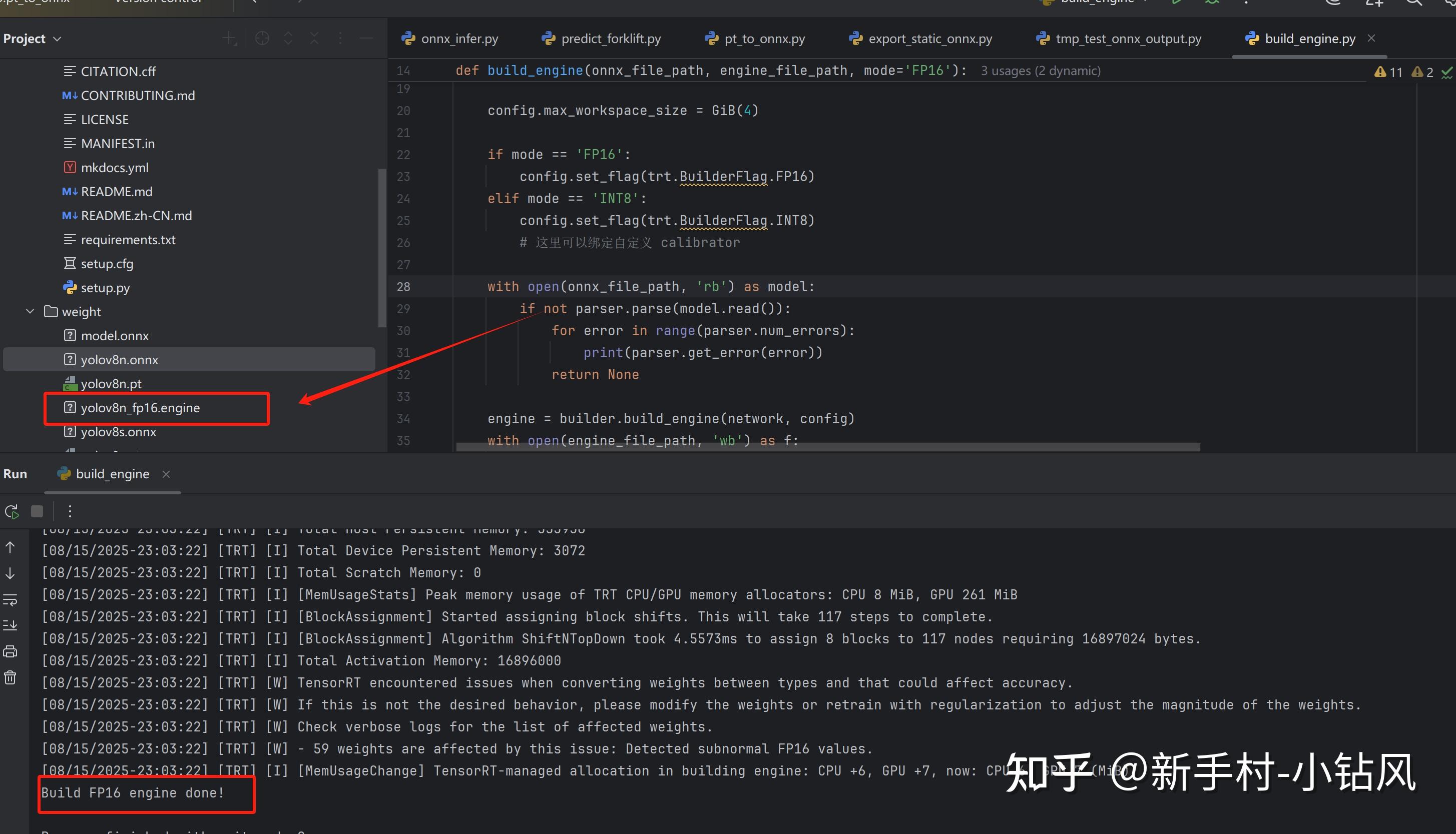This screenshot has height=834, width=1456.
Task: Click the stop process square button
Action: pos(37,511)
